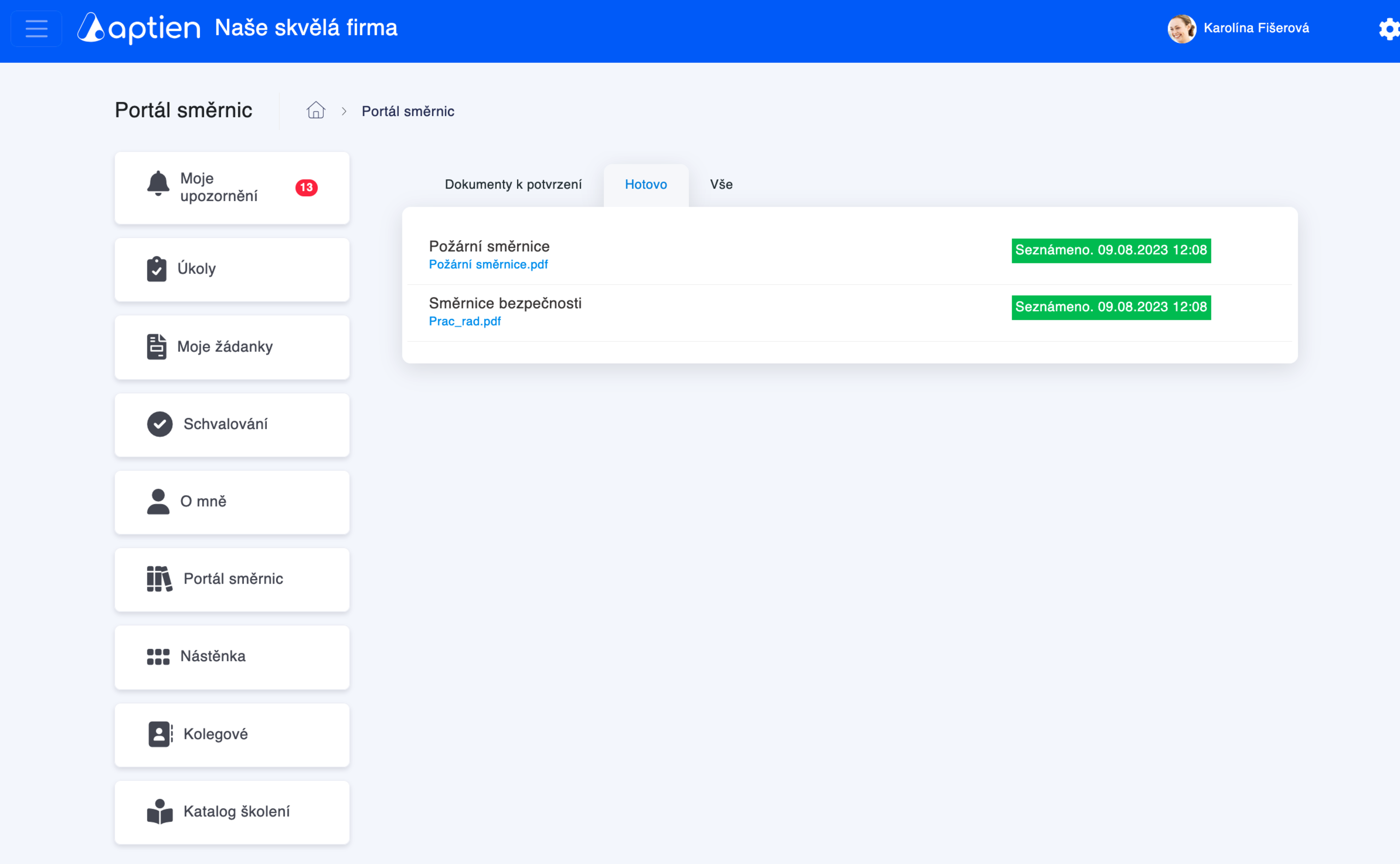Open the Úkoly card label
1400x864 pixels.
coord(196,269)
